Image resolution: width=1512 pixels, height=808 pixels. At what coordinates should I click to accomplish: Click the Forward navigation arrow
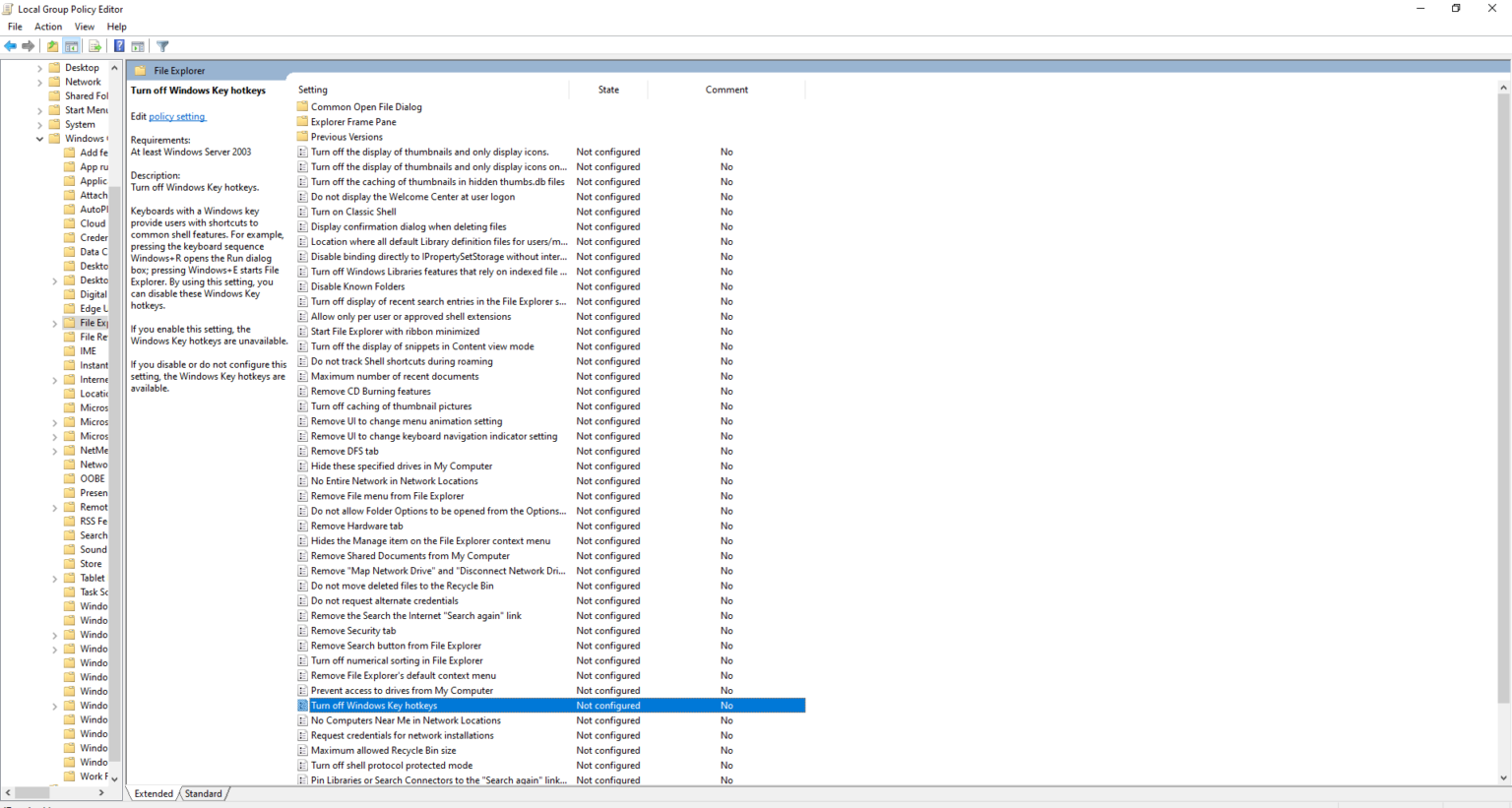click(x=29, y=46)
